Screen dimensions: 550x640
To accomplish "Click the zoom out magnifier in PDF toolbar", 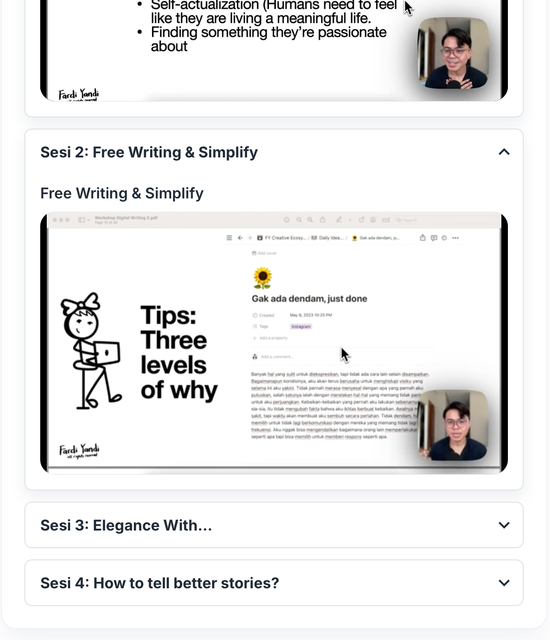I will [x=299, y=220].
